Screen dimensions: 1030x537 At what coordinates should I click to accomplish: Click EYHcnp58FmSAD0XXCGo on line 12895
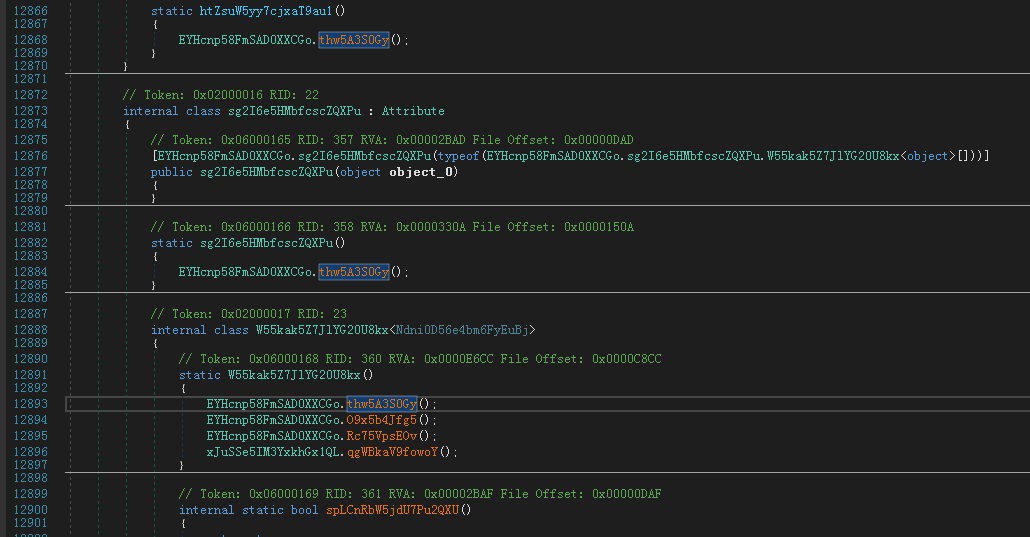[x=273, y=436]
